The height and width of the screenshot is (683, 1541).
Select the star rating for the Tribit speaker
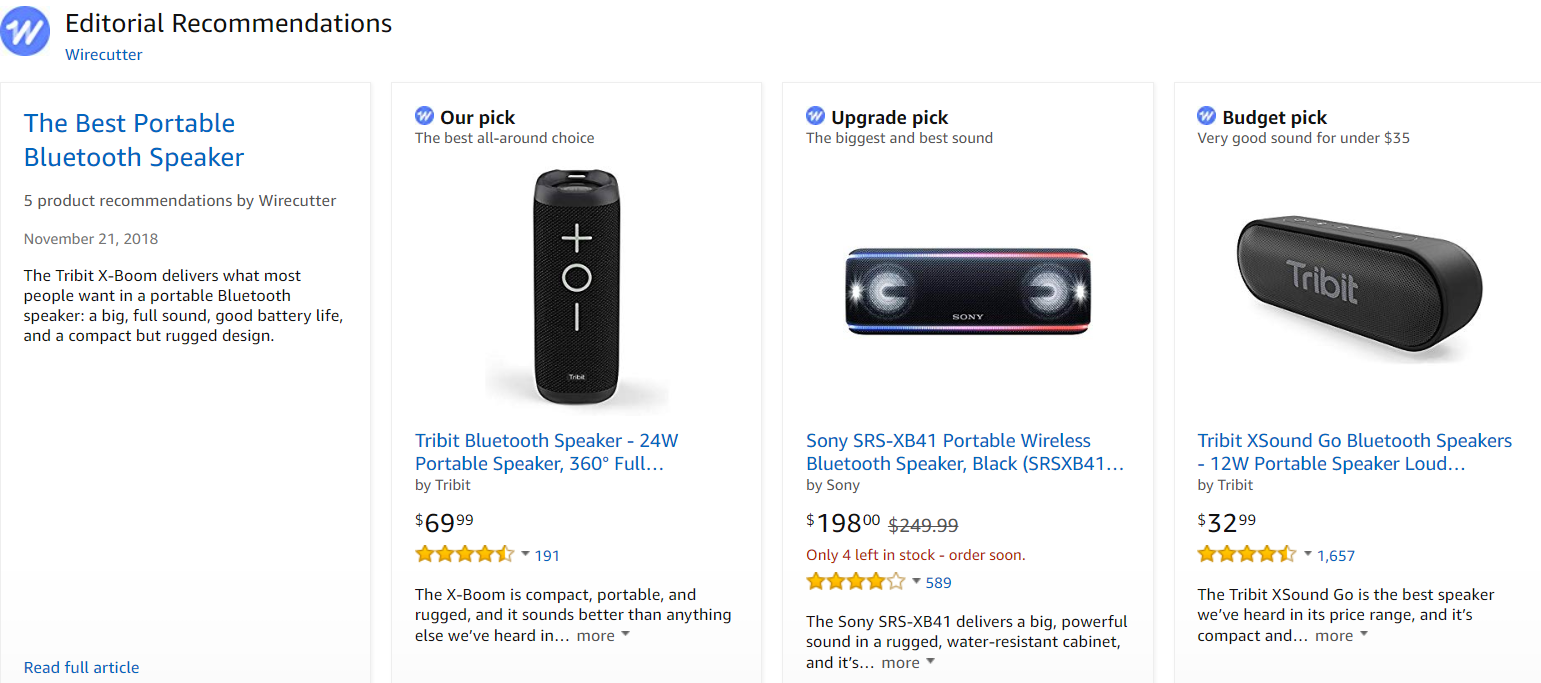click(x=465, y=552)
